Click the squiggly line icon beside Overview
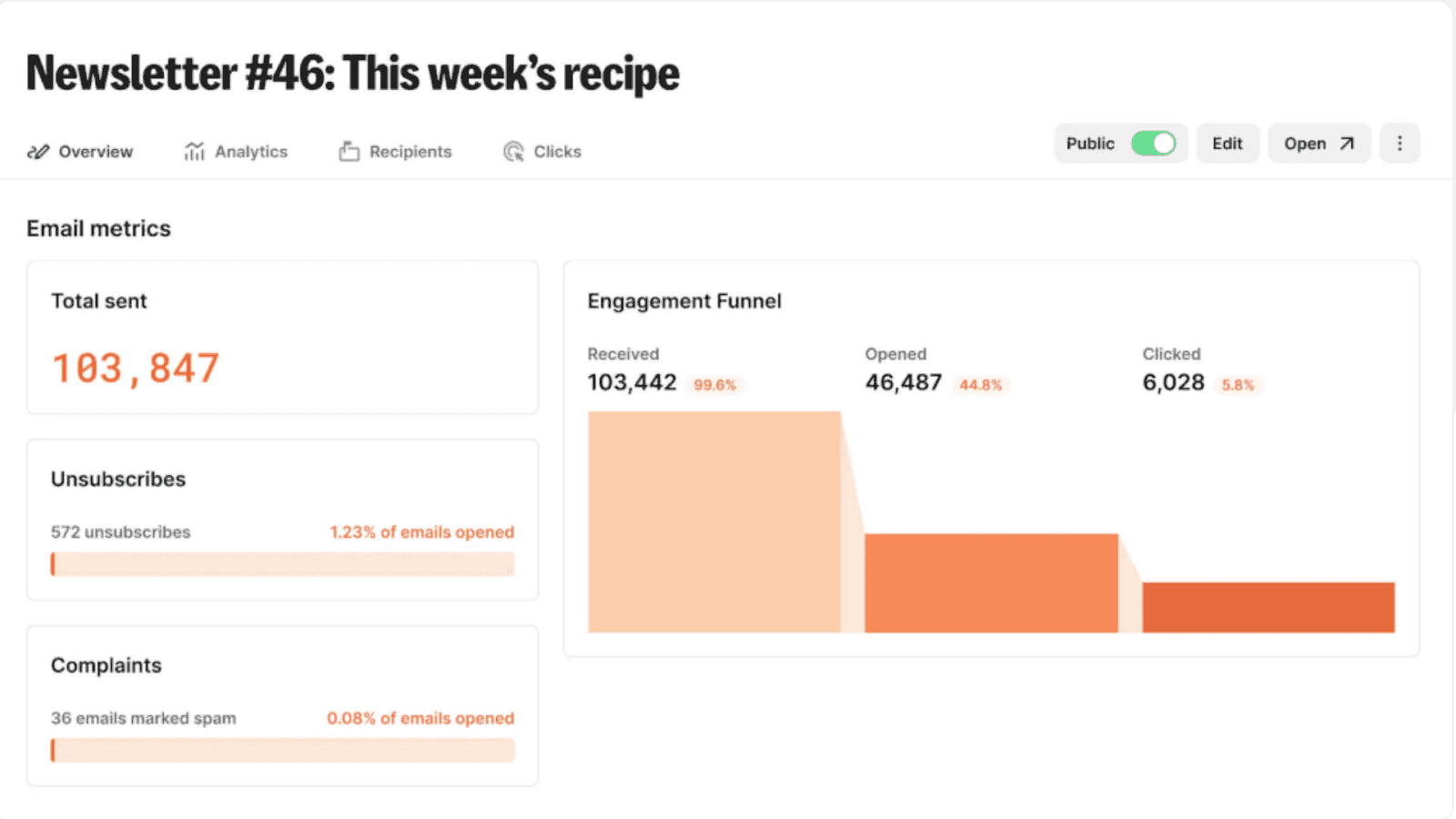 coord(37,151)
